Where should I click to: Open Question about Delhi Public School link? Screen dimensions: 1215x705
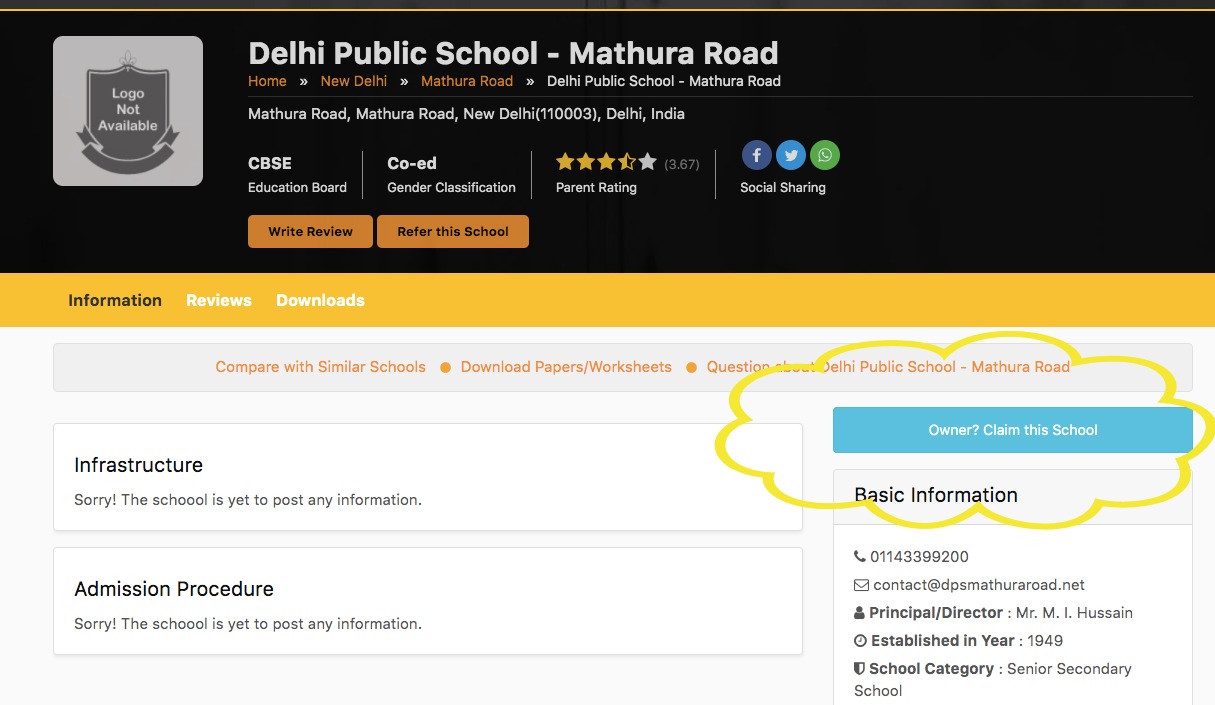point(888,367)
